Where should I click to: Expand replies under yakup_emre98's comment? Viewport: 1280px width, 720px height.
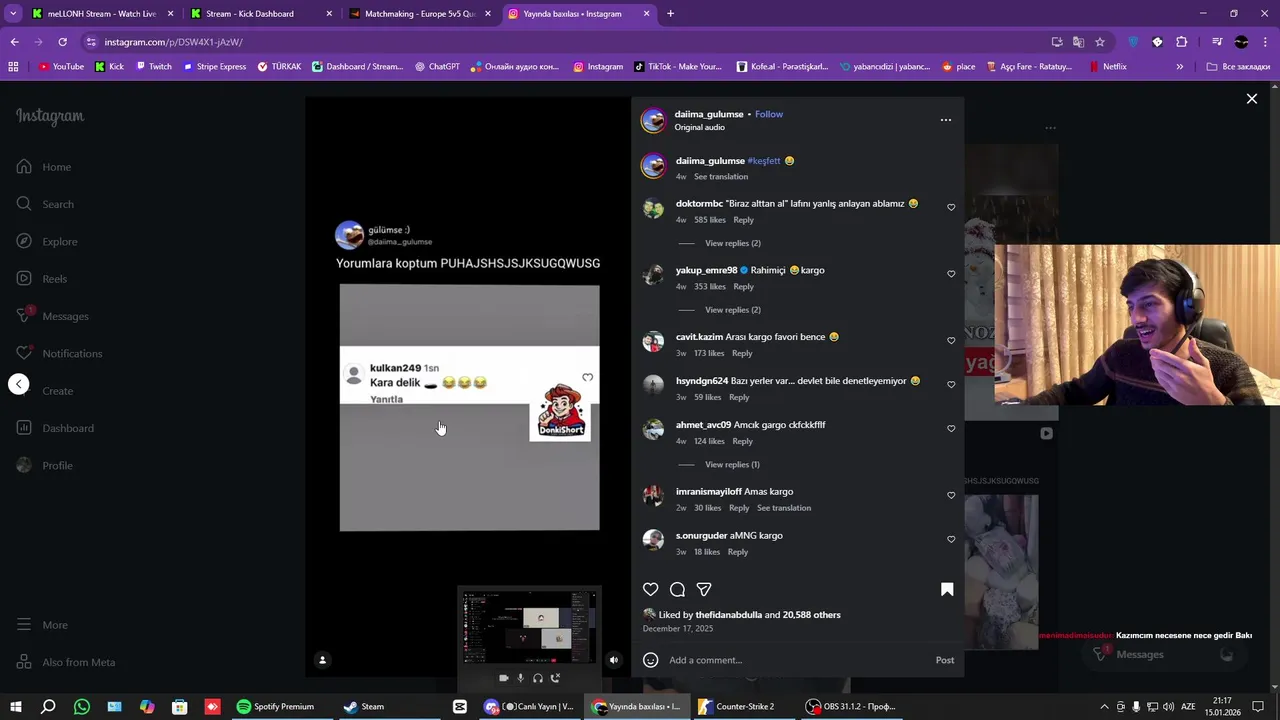732,310
